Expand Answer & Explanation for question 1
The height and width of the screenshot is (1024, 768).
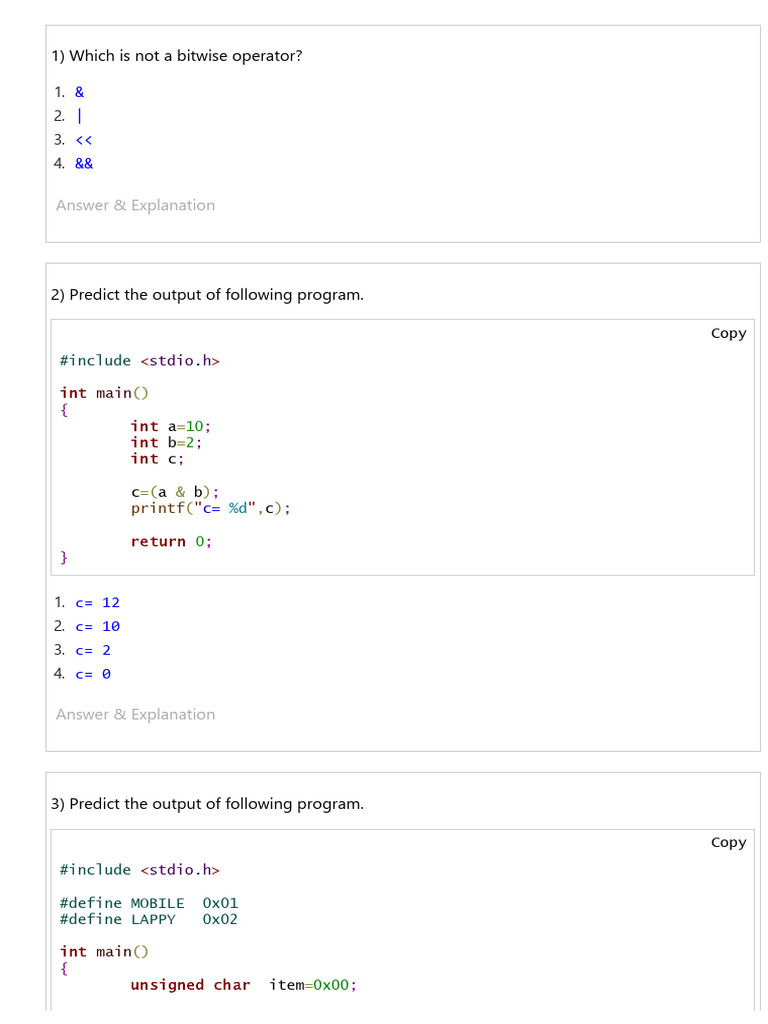[x=135, y=205]
